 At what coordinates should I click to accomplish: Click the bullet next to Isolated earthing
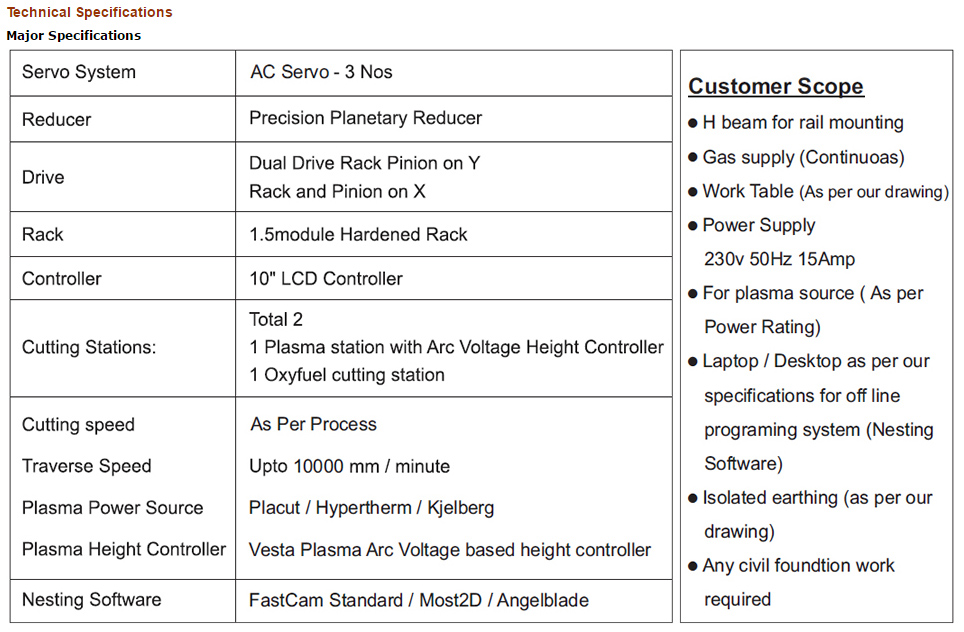(693, 498)
